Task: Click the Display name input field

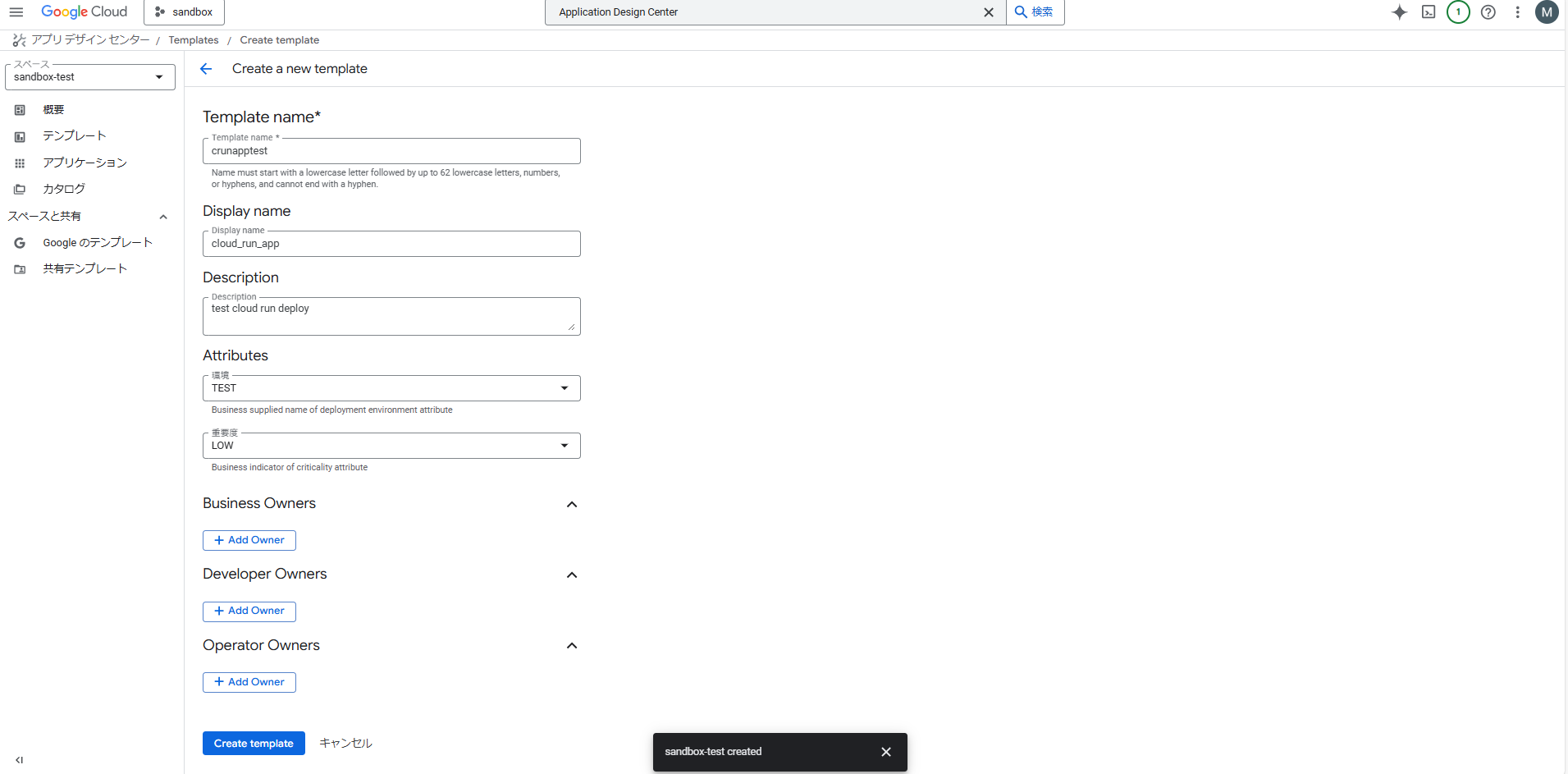Action: point(391,244)
